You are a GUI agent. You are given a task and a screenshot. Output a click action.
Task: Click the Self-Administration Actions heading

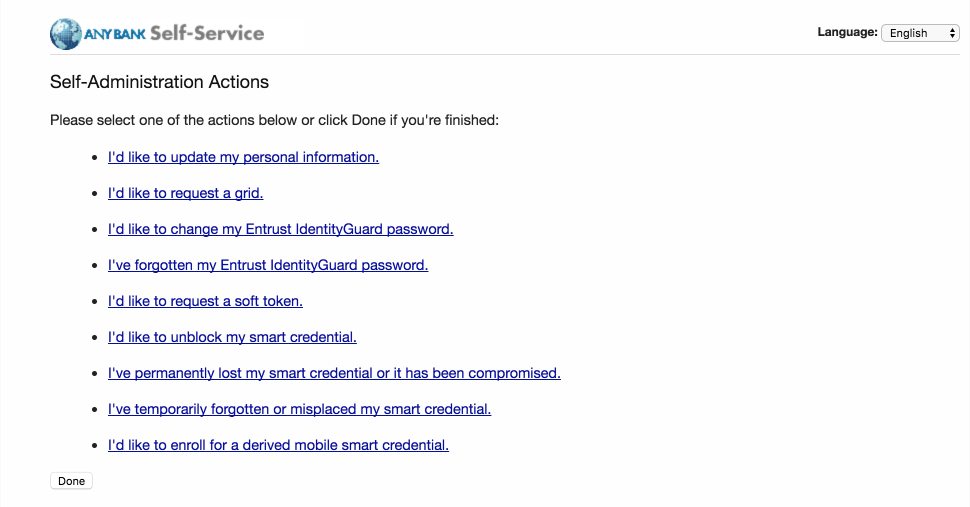point(160,82)
